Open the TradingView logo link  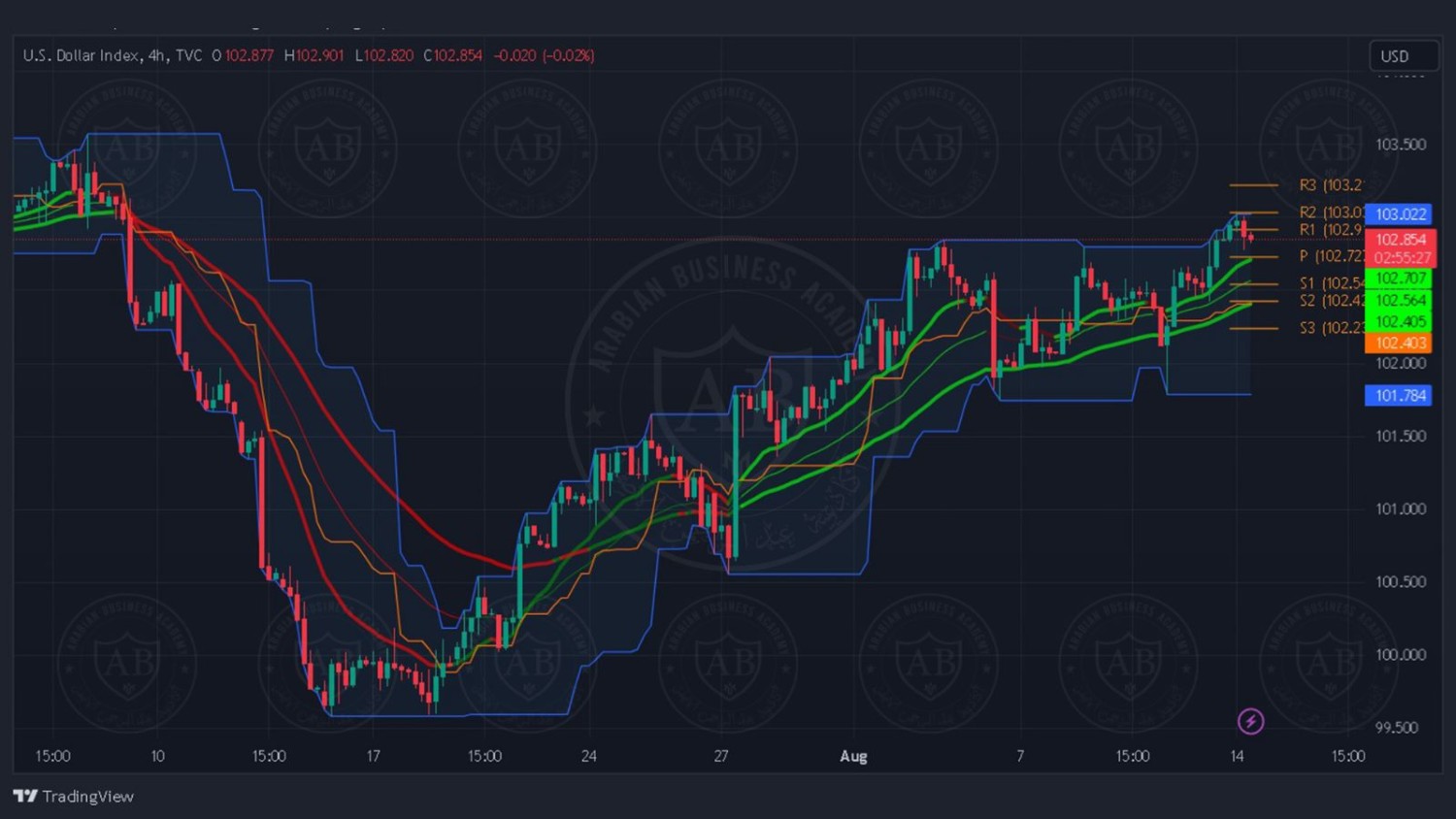tap(74, 796)
